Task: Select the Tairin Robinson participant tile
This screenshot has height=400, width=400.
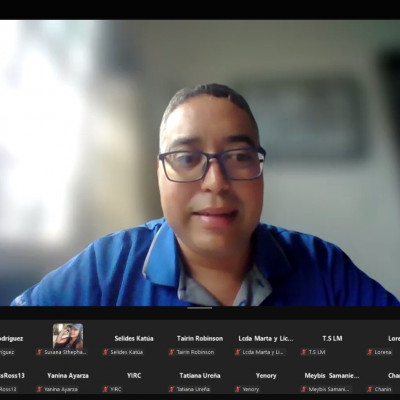Action: point(200,340)
